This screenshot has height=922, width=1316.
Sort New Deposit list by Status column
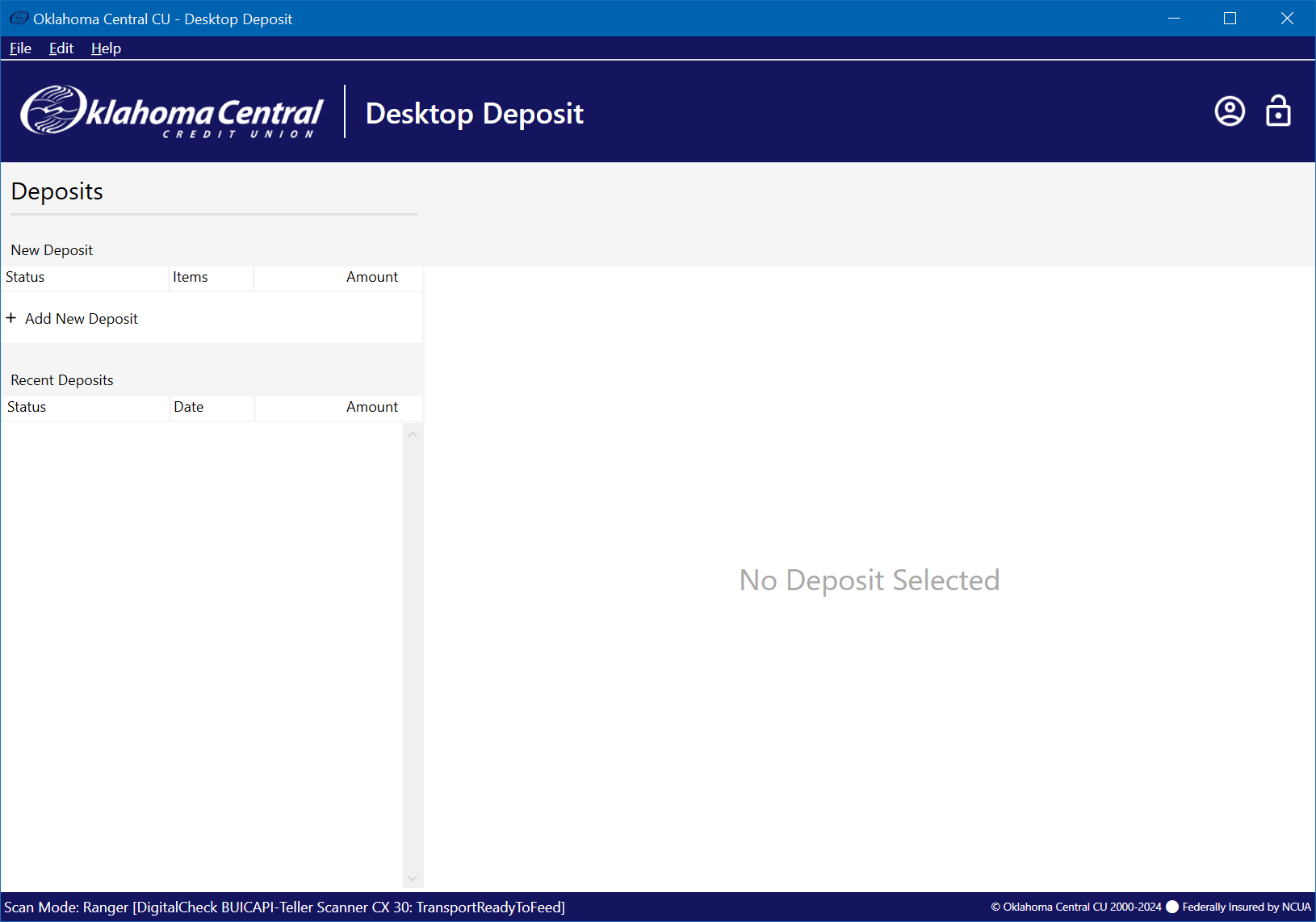[85, 277]
